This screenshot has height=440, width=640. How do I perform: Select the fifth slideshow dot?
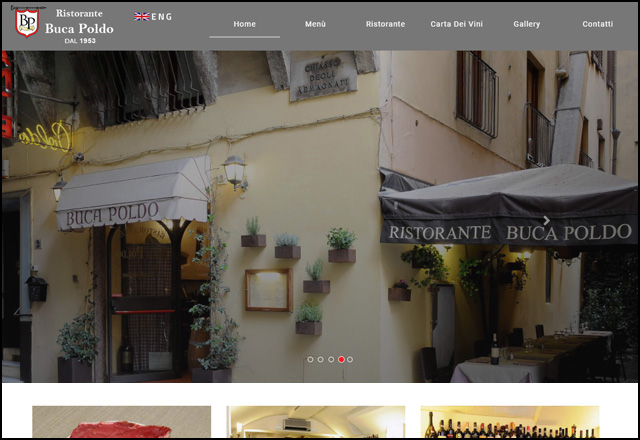[x=350, y=359]
